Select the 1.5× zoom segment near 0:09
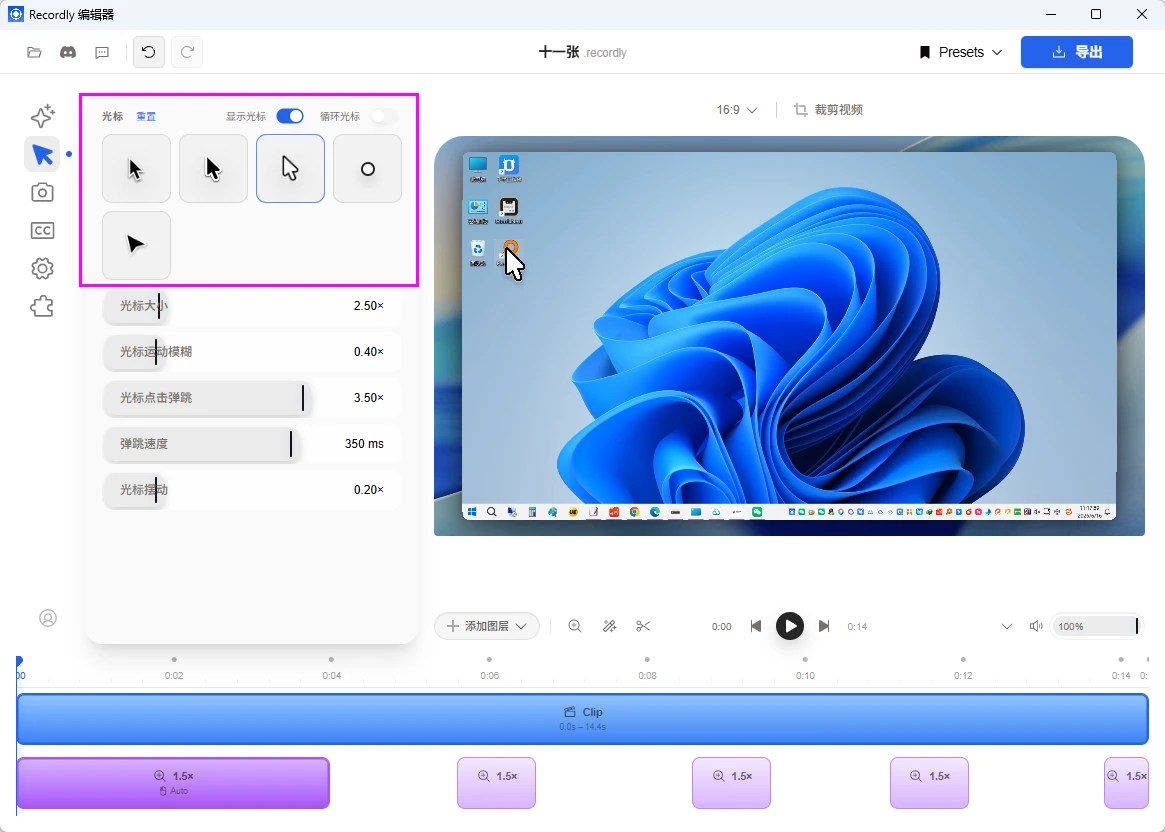Image resolution: width=1165 pixels, height=832 pixels. 731,783
